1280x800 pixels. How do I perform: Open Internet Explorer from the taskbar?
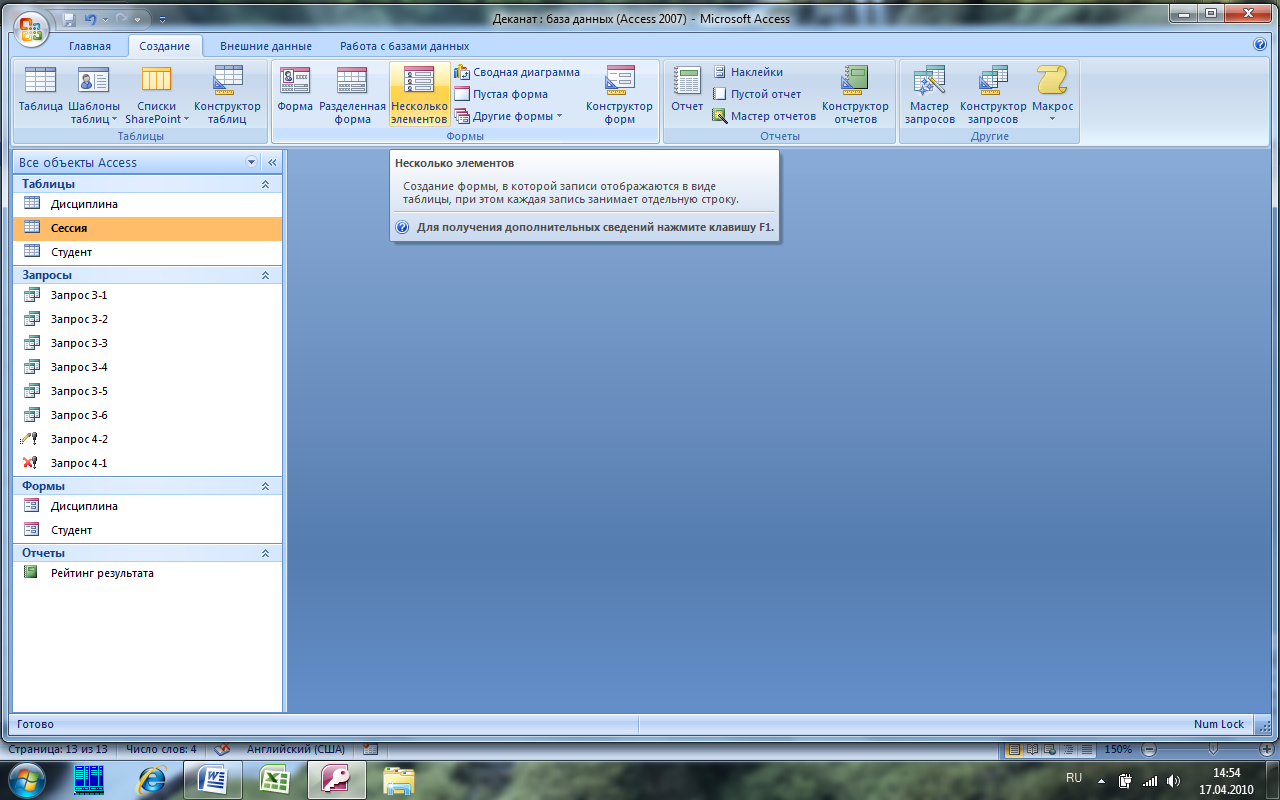click(152, 780)
